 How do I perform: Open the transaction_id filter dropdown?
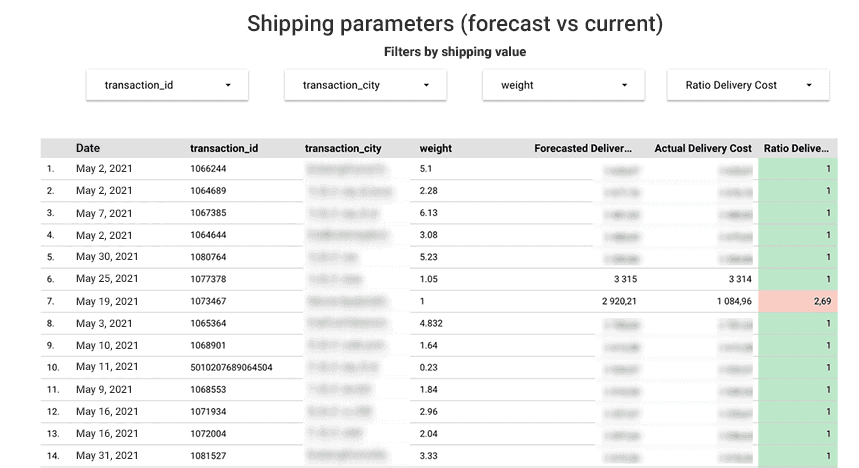pos(167,86)
